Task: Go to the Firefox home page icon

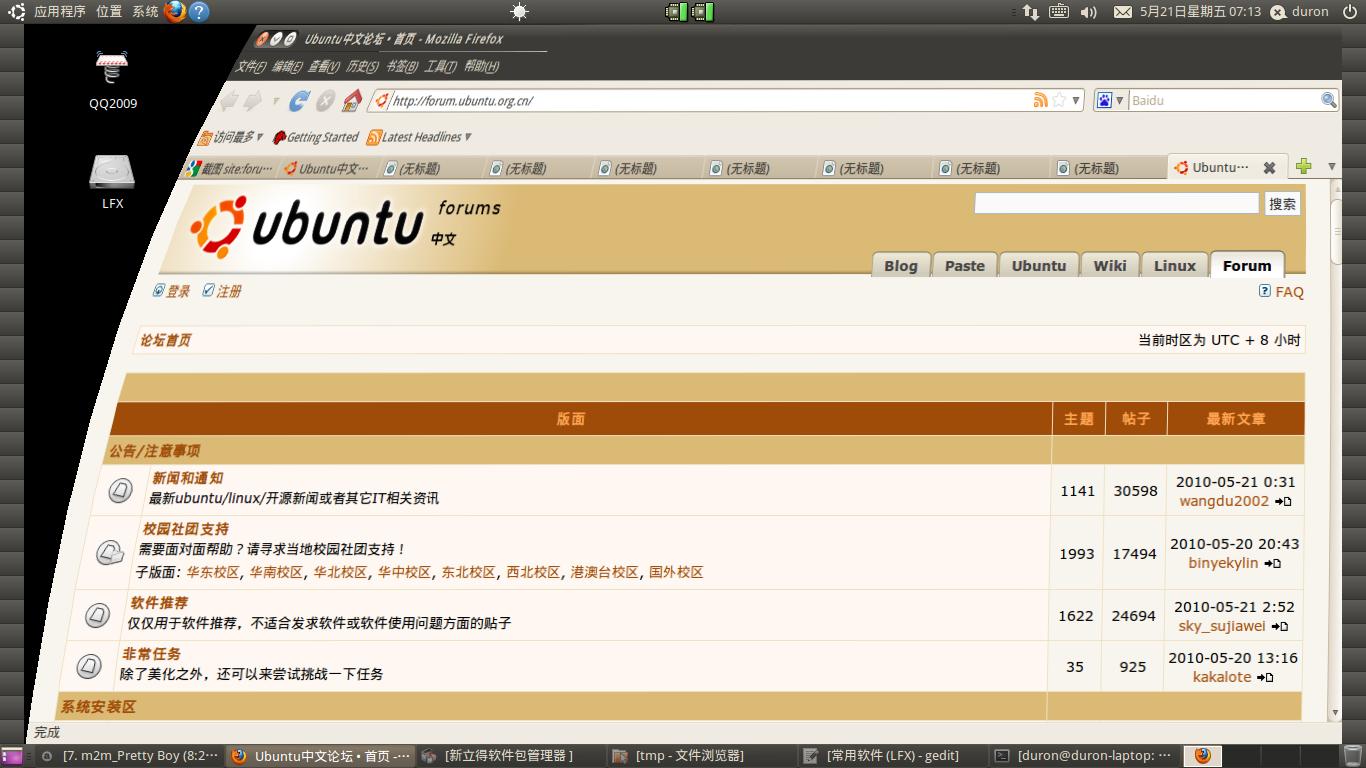Action: 352,100
